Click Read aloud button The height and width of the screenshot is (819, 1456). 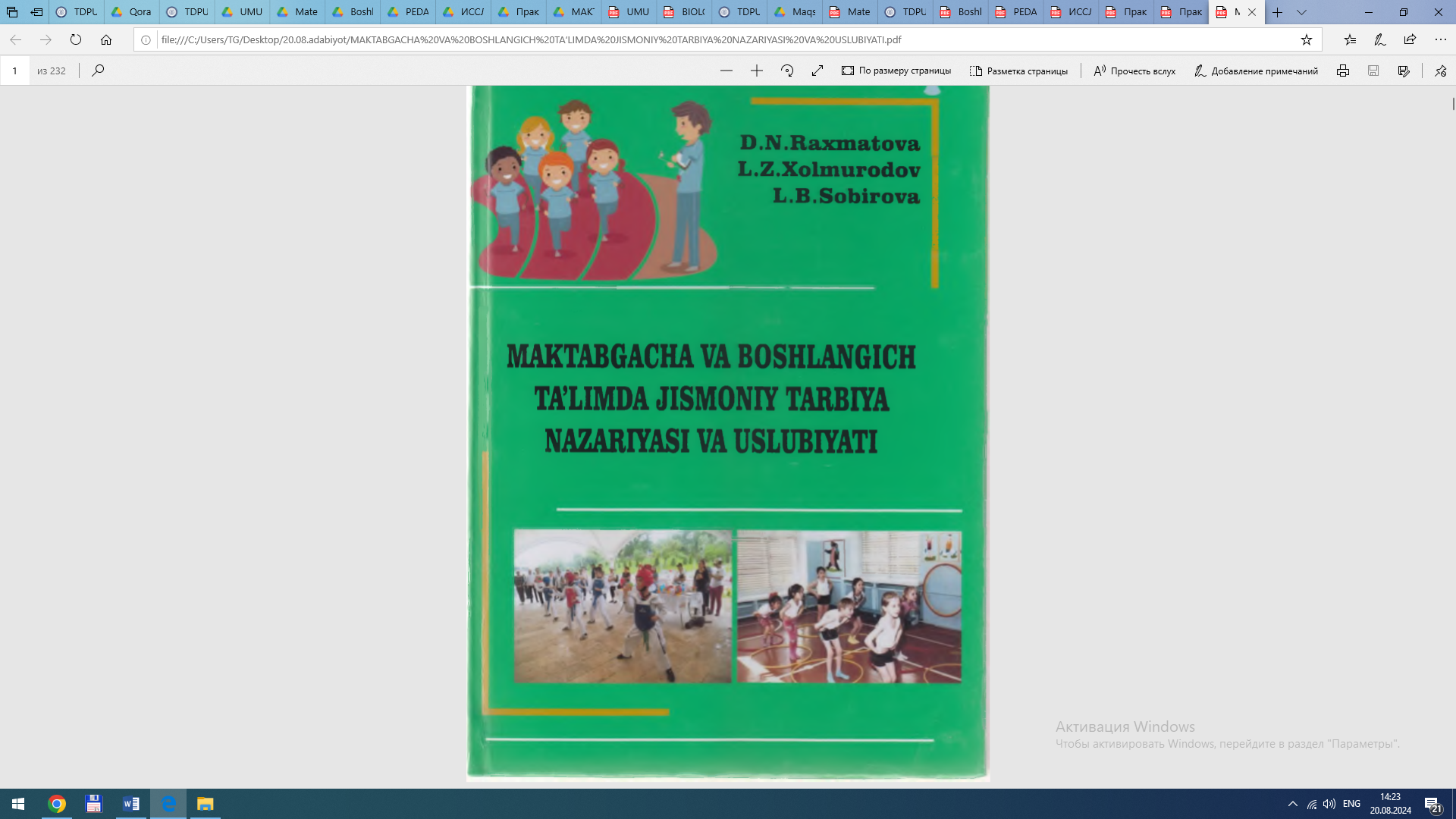click(x=1134, y=71)
